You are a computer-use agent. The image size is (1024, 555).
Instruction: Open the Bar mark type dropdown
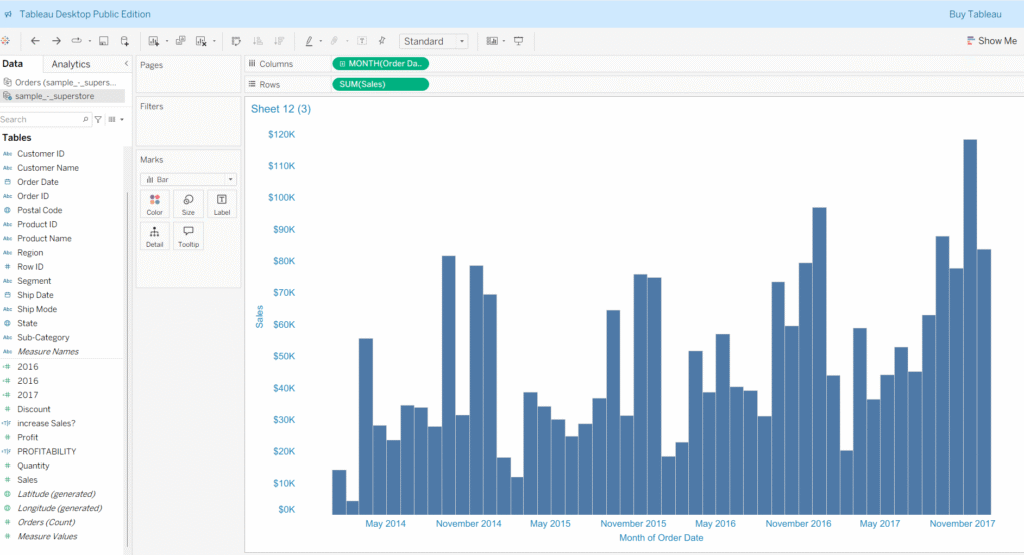pyautogui.click(x=188, y=179)
